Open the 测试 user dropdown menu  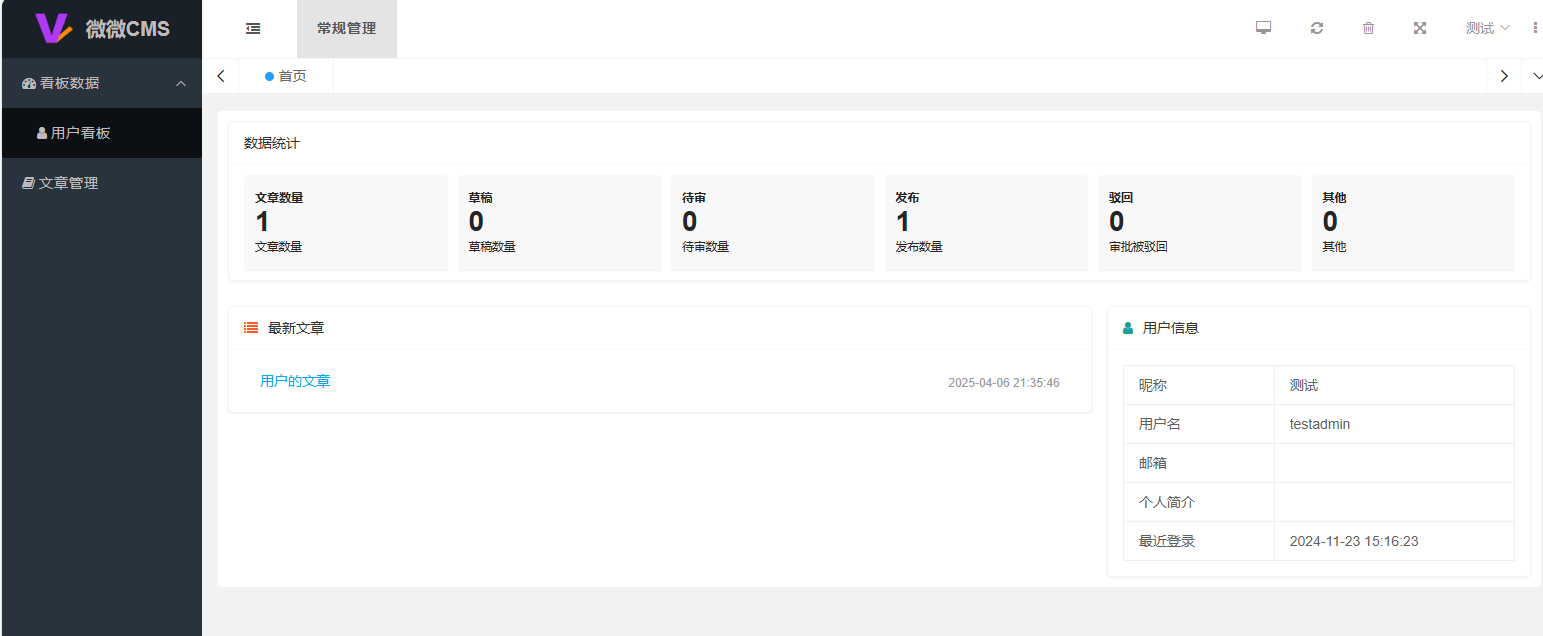1487,28
